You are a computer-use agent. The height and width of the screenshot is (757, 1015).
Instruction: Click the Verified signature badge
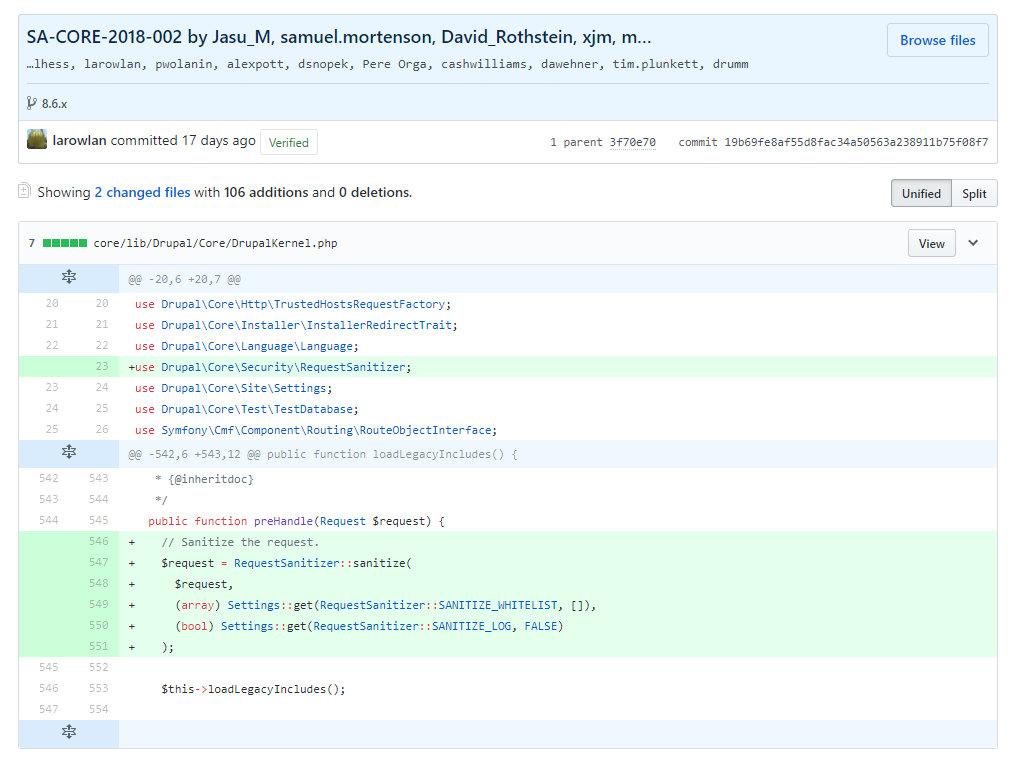(x=288, y=142)
